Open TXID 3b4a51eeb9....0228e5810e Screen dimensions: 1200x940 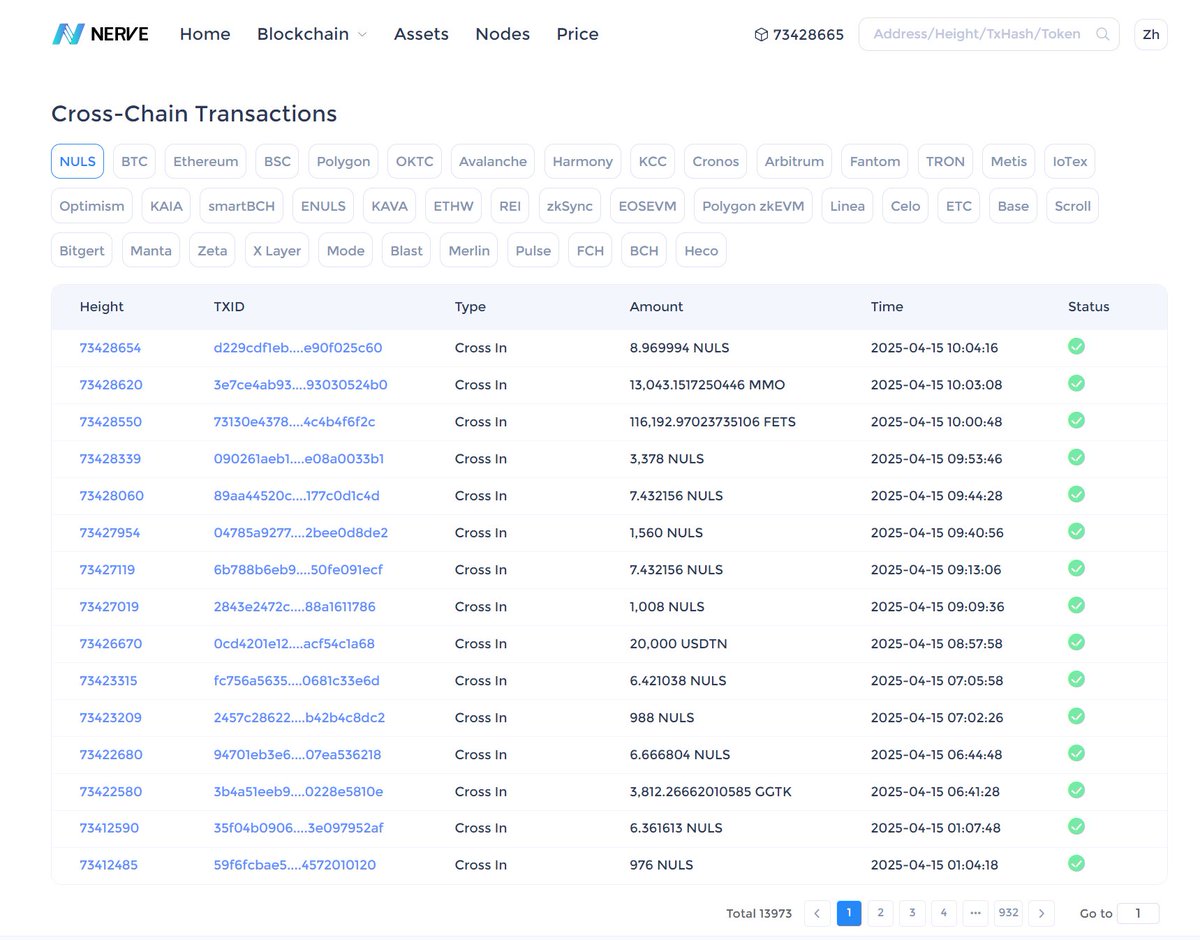pos(298,792)
